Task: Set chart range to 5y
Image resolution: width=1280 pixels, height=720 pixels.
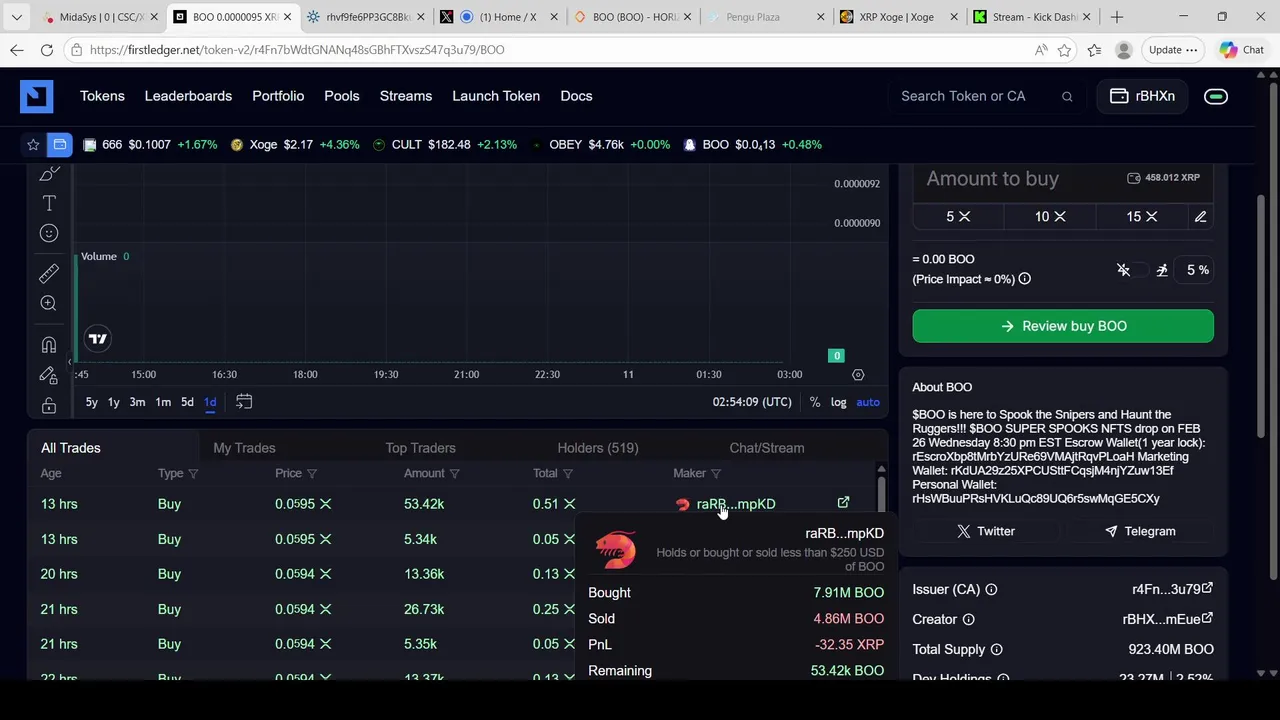Action: (91, 402)
